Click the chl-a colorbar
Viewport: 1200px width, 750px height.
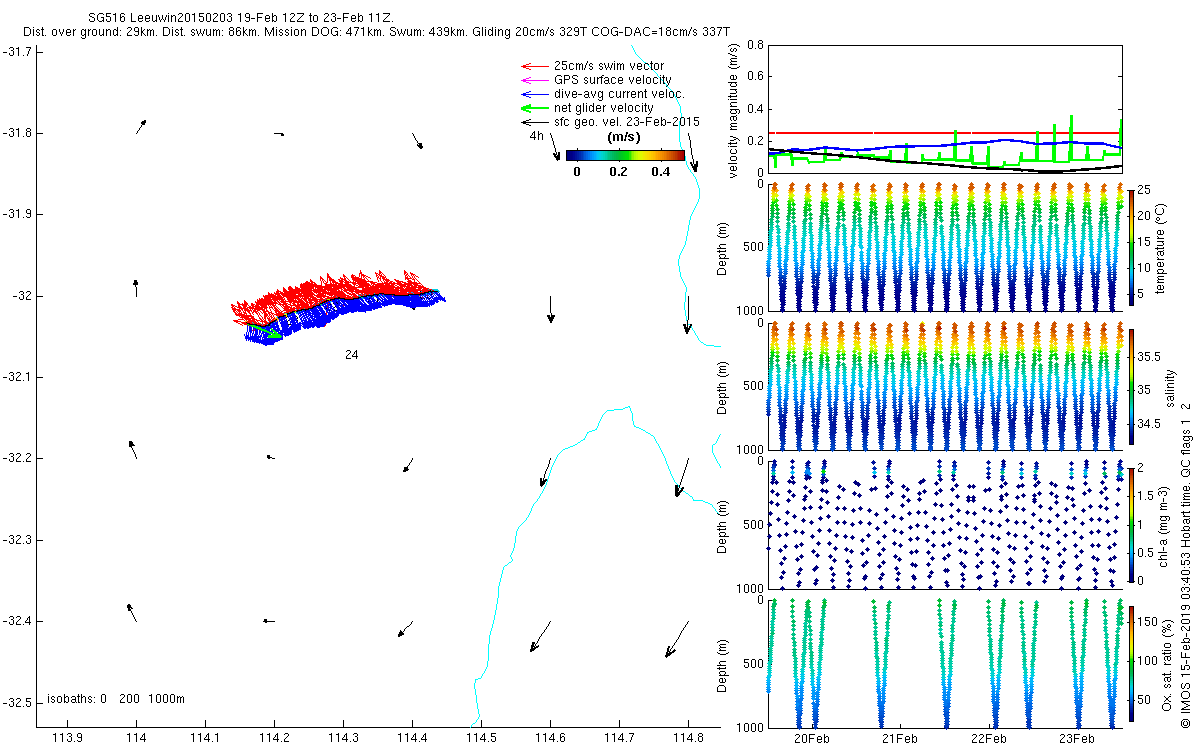click(x=1131, y=524)
